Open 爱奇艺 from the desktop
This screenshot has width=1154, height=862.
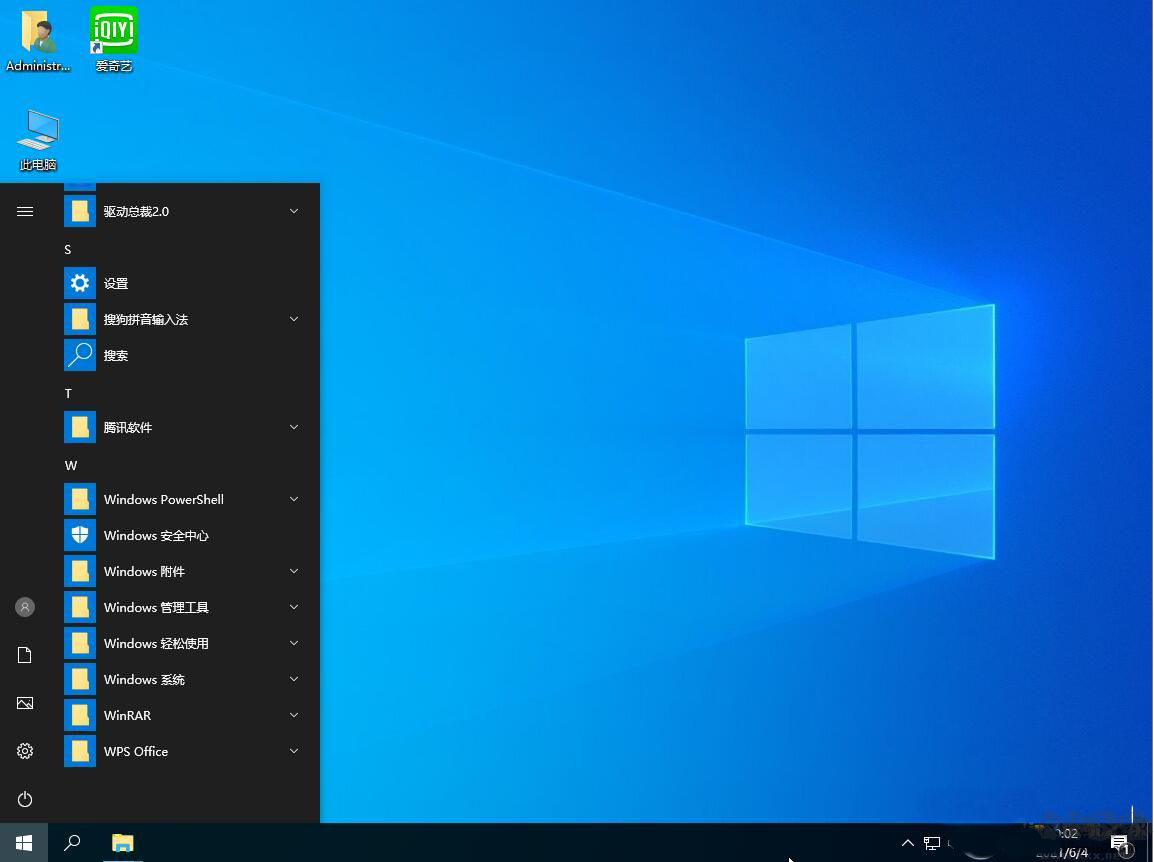pyautogui.click(x=112, y=30)
